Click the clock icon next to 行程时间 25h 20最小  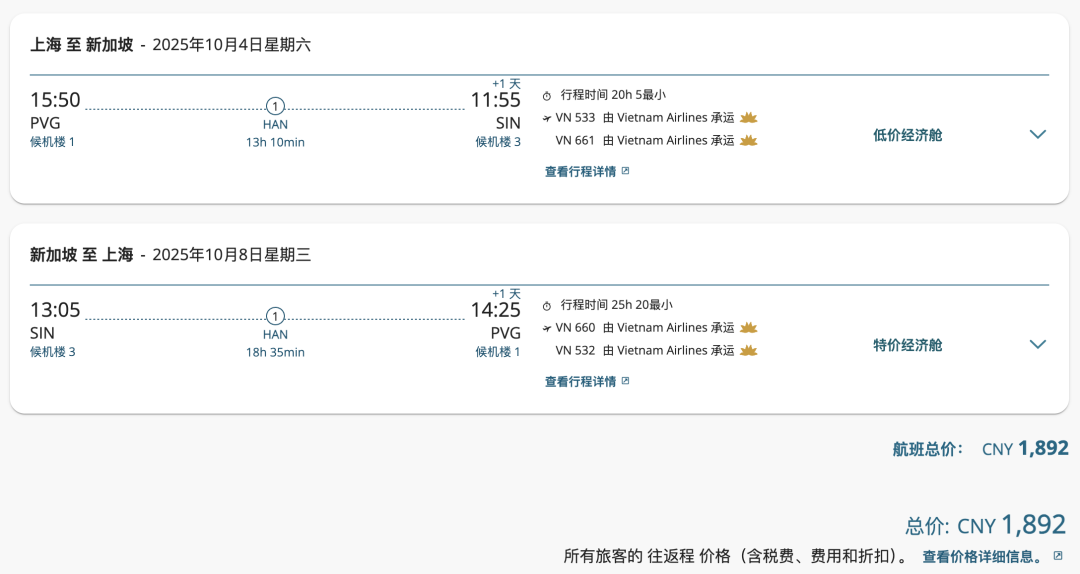click(547, 306)
